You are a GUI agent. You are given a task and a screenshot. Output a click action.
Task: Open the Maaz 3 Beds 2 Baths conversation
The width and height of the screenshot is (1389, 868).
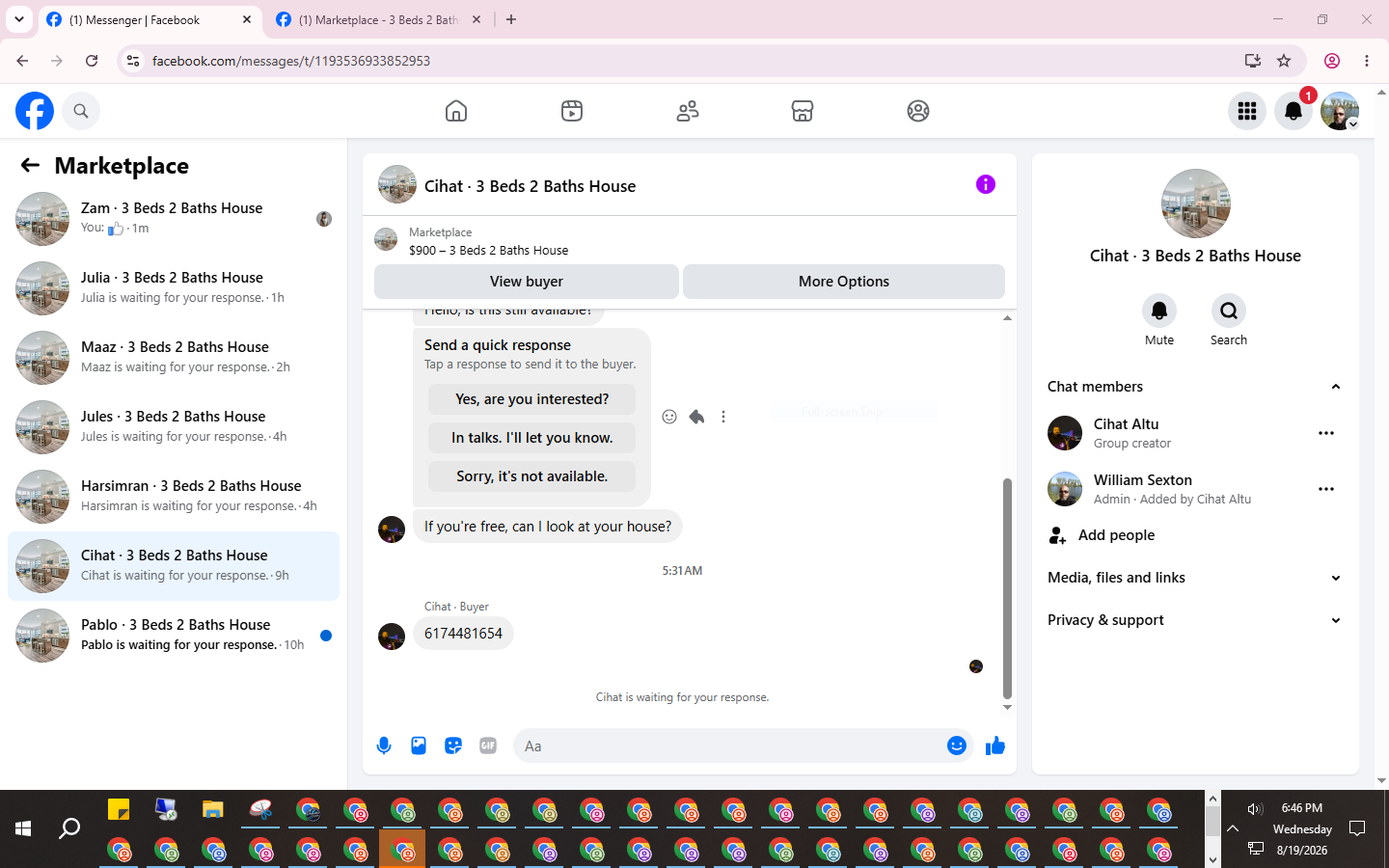[174, 358]
